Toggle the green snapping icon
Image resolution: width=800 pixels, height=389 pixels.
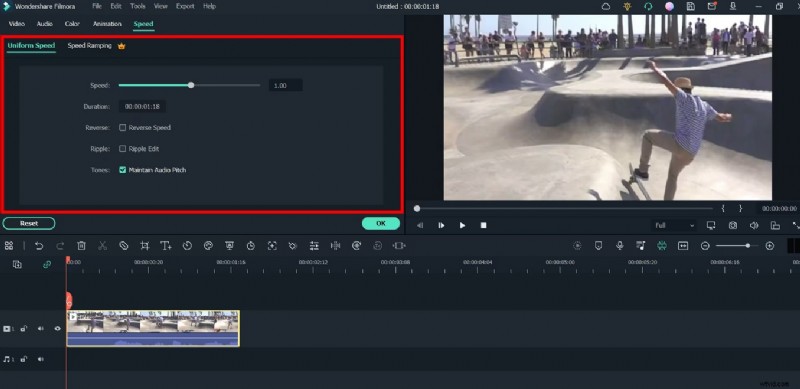pyautogui.click(x=662, y=246)
